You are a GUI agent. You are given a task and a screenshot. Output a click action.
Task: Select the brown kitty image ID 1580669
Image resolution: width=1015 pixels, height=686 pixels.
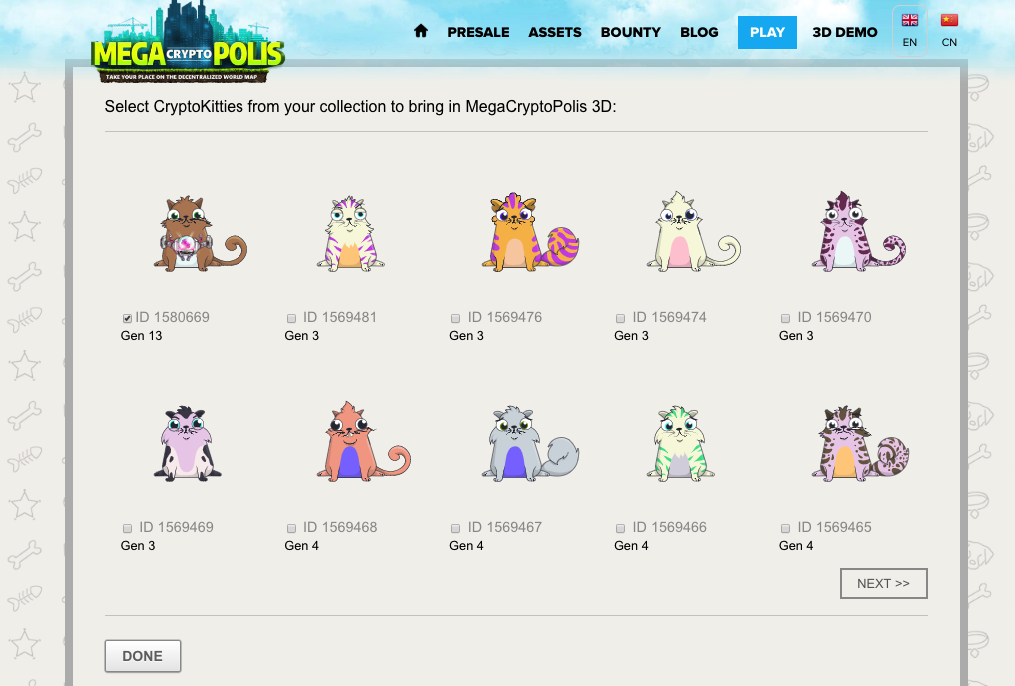(200, 234)
